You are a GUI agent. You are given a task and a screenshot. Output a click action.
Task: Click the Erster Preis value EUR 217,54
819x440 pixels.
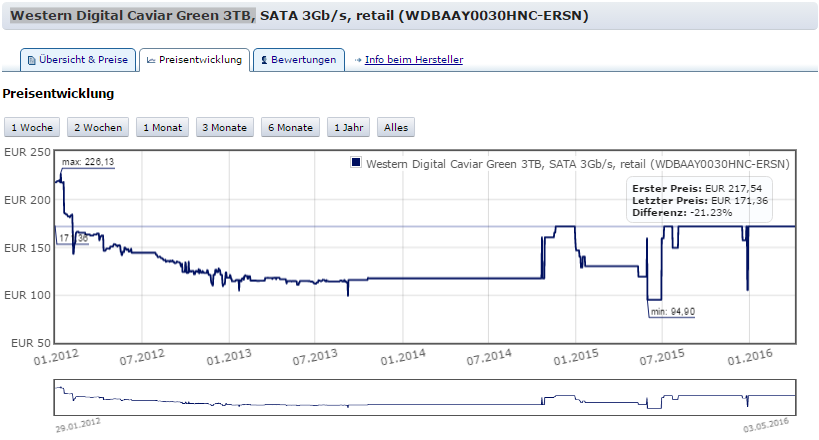point(733,189)
